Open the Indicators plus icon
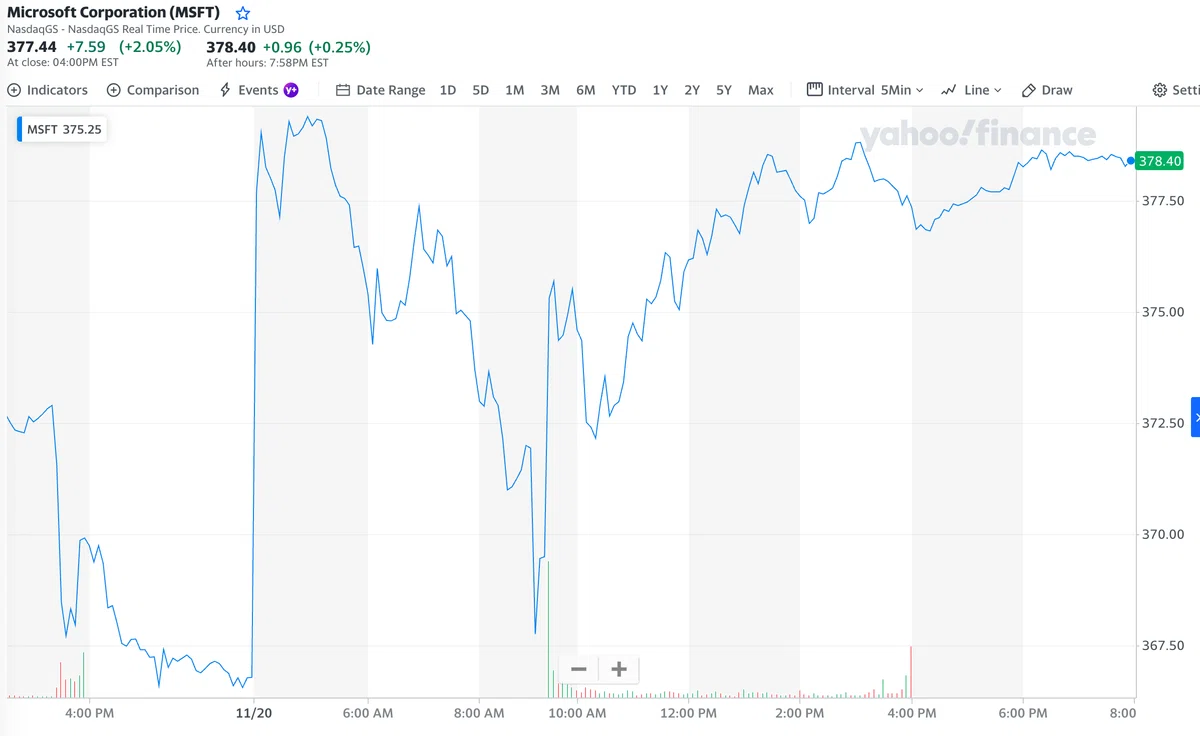The image size is (1200, 736). 14,90
